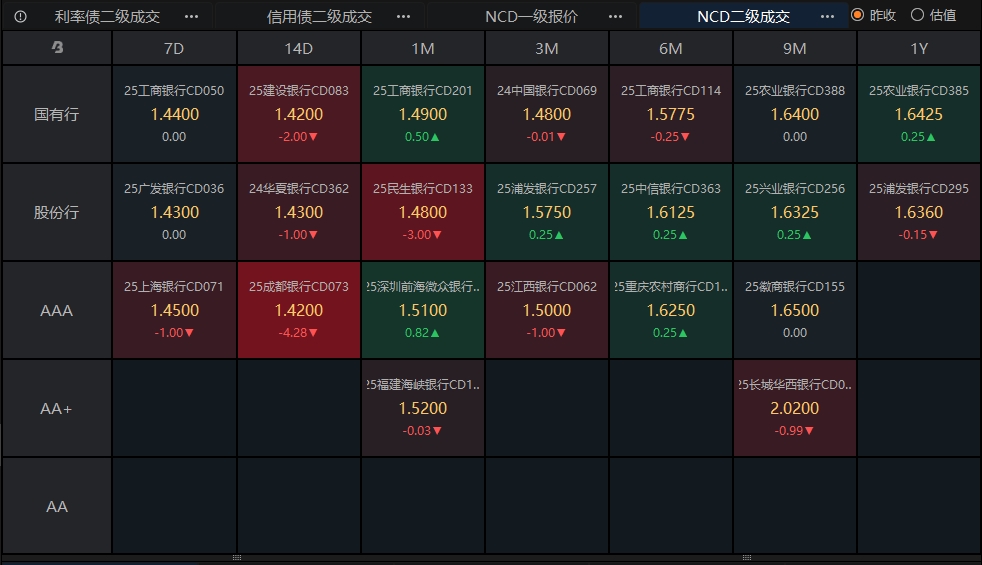
Task: Open the 25成都银行CD073 cell
Action: point(299,310)
